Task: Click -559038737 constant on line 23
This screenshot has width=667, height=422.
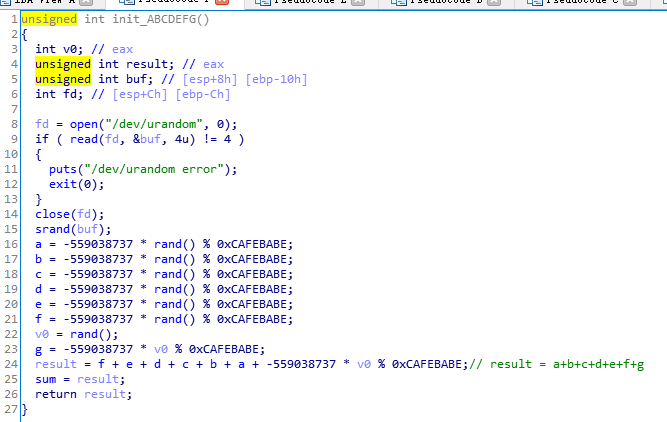Action: point(98,349)
